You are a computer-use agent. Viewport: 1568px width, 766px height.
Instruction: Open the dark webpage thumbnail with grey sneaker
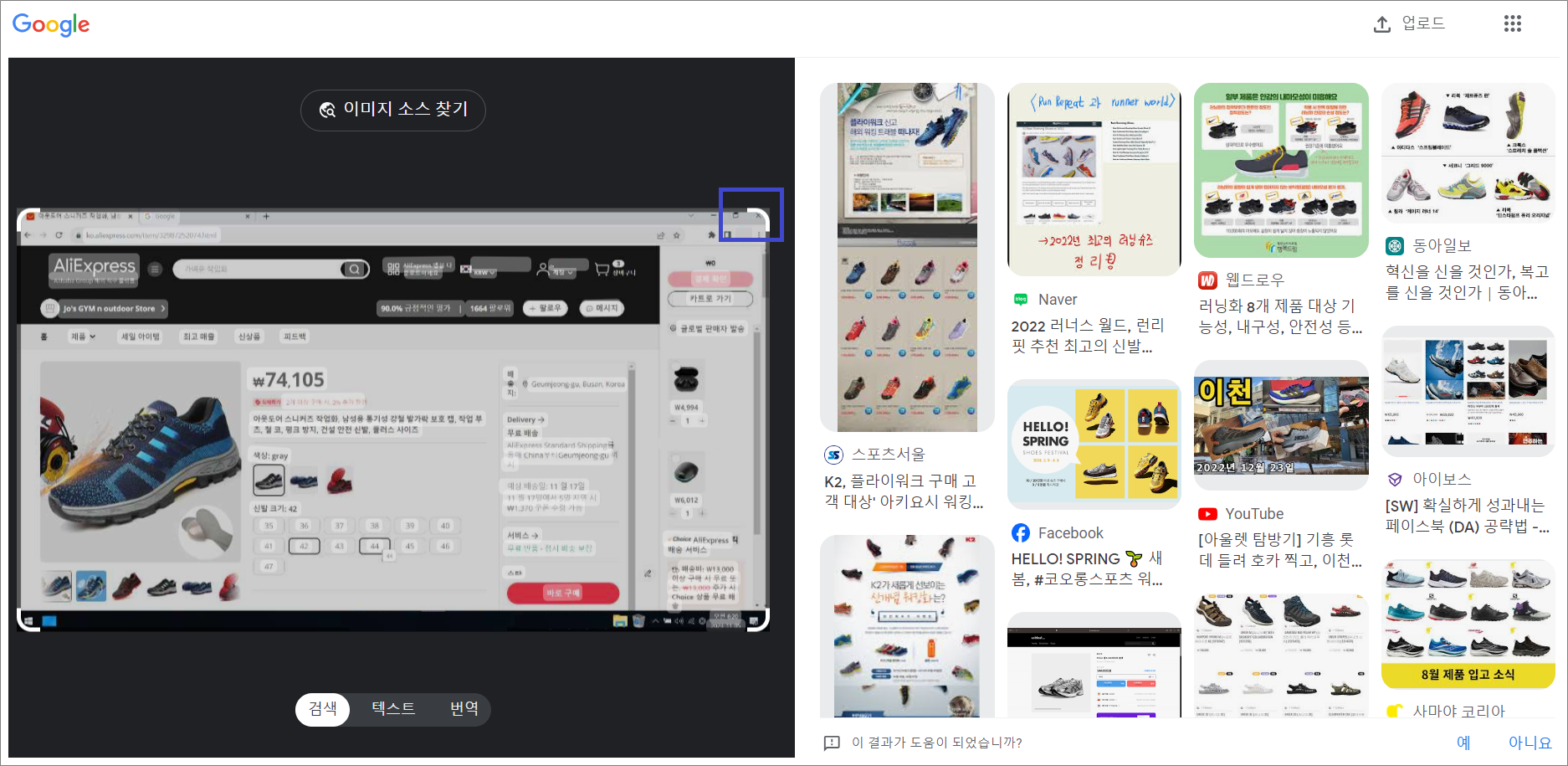1094,665
